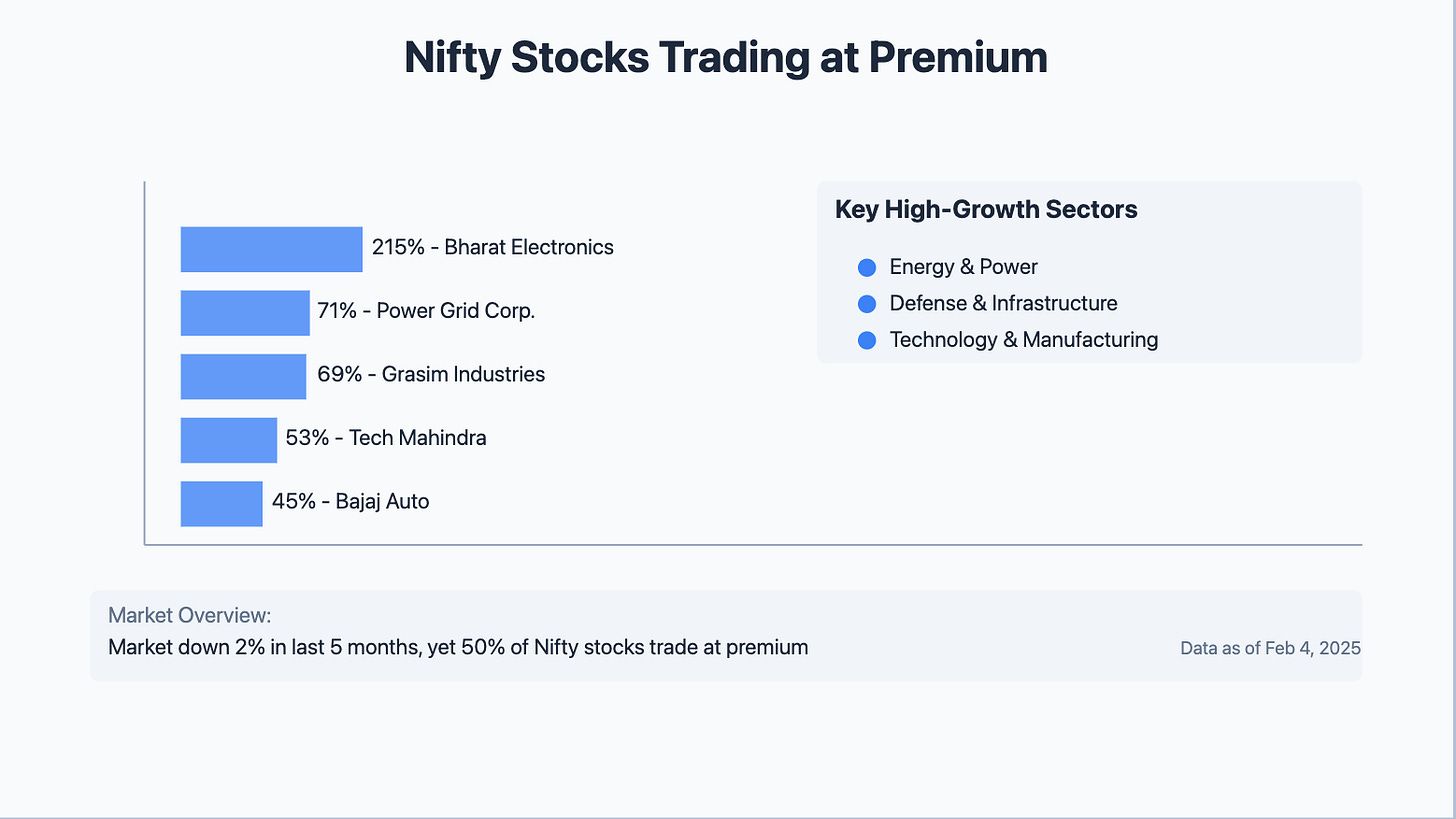Click the Bharat Electronics 215% bar
The height and width of the screenshot is (819, 1456).
click(x=271, y=249)
